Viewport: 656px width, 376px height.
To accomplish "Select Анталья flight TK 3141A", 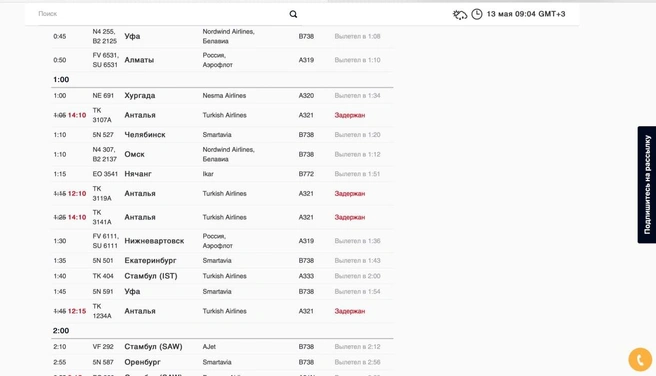I will point(222,217).
